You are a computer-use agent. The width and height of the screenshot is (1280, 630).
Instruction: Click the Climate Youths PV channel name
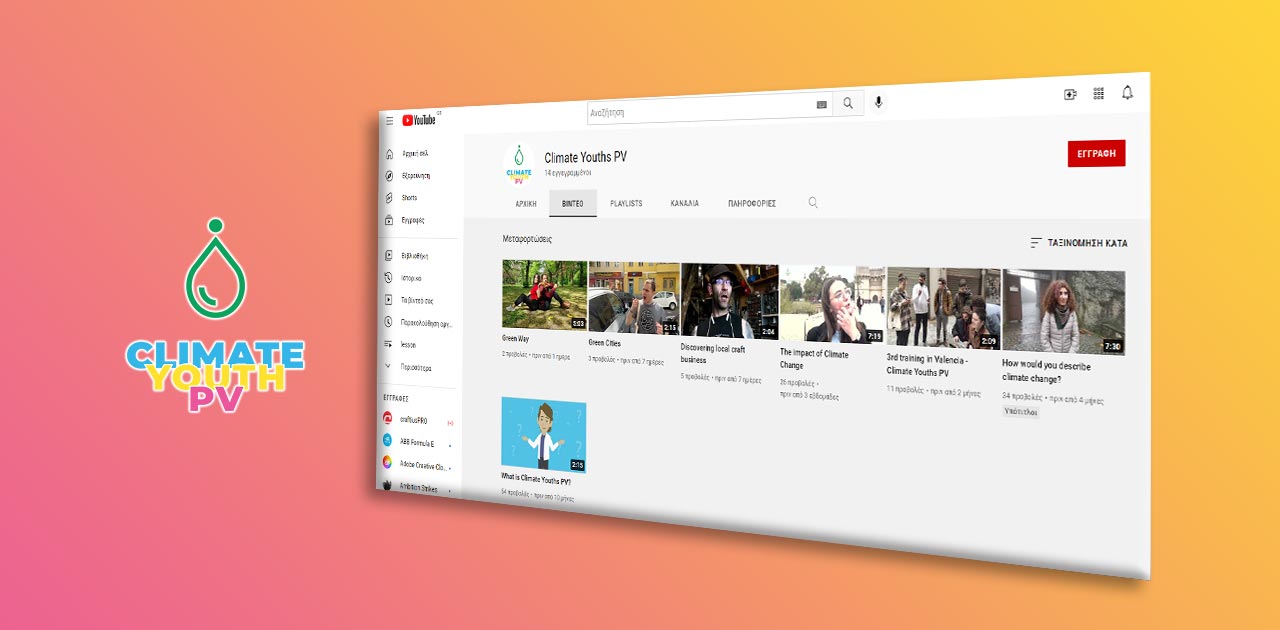tap(586, 157)
